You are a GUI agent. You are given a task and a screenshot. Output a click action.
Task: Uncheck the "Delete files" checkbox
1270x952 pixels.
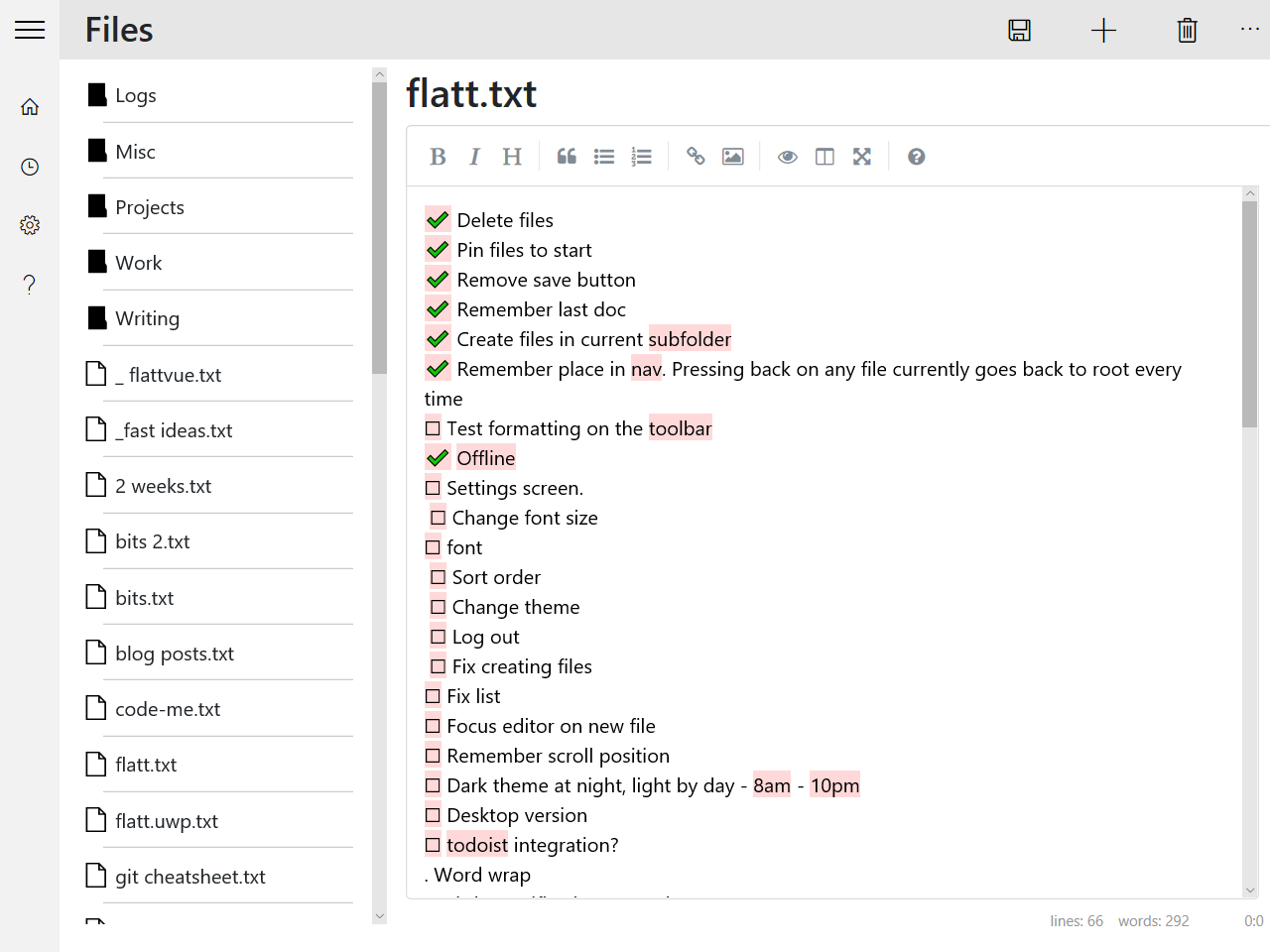438,220
